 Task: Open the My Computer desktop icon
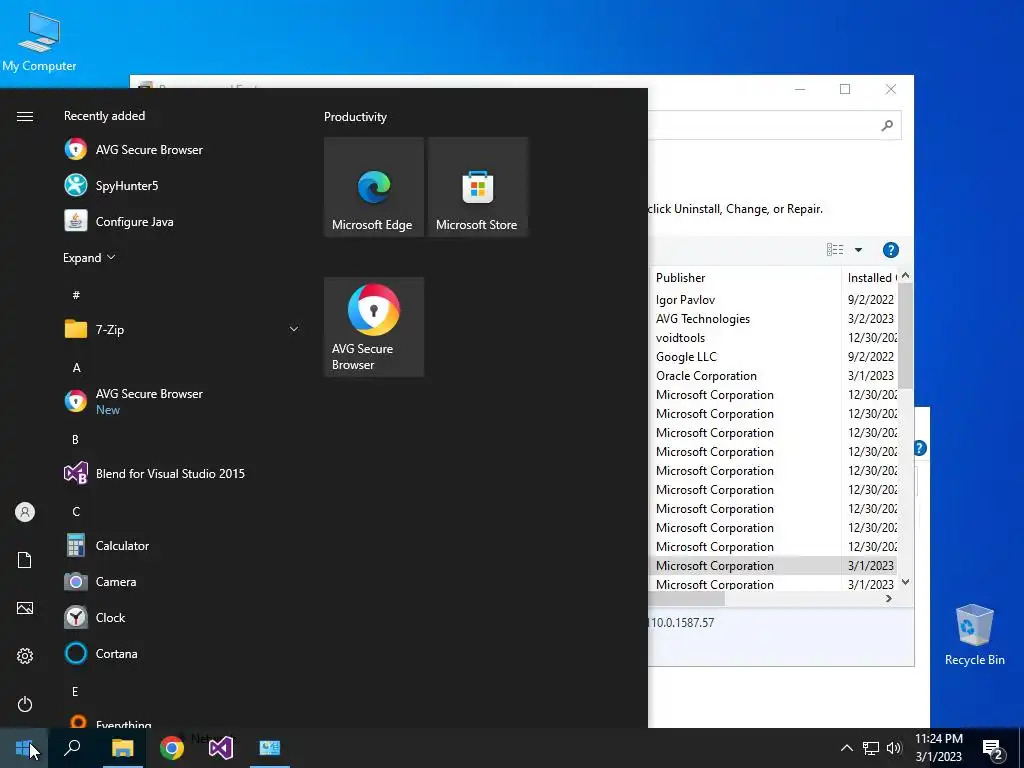39,42
